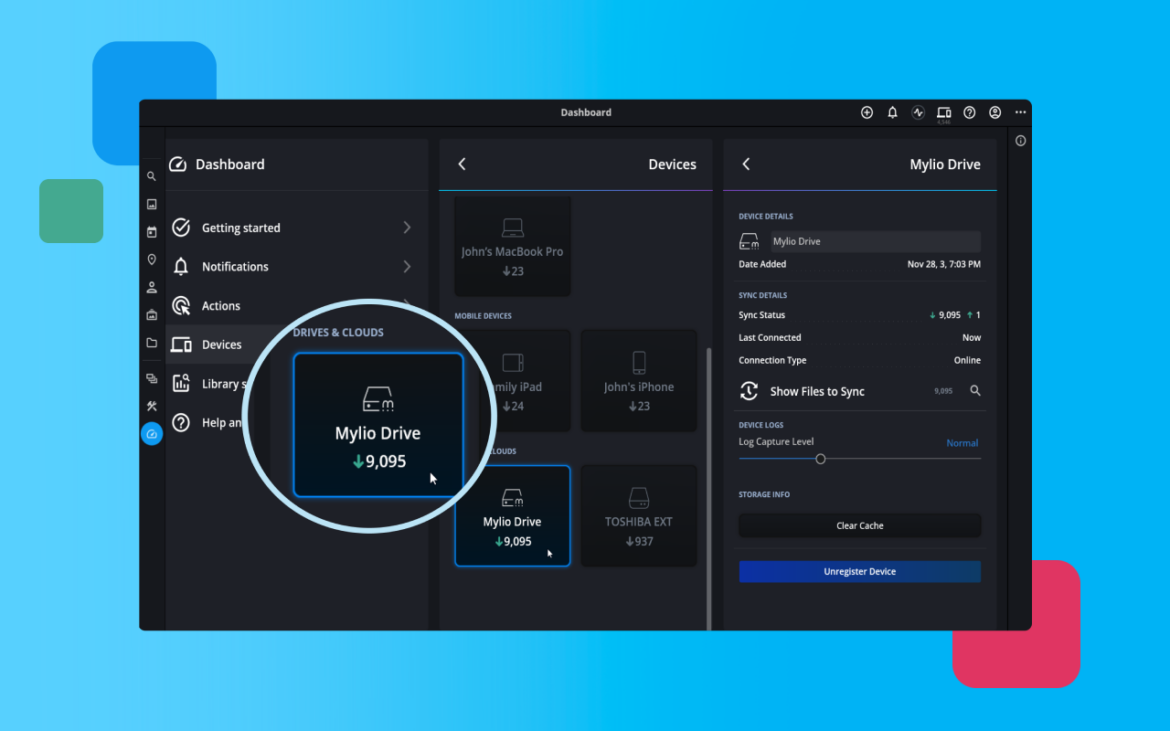
Task: Click the account profile icon top right
Action: point(995,112)
